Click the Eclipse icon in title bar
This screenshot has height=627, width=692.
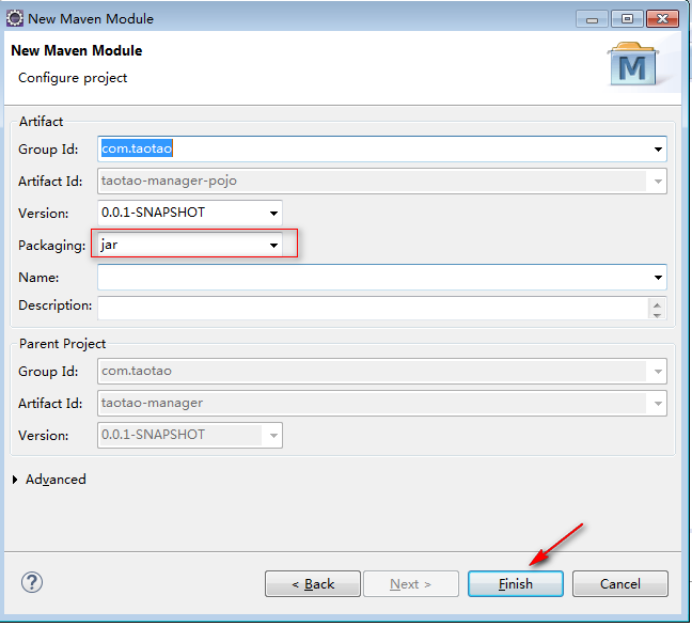coord(15,19)
